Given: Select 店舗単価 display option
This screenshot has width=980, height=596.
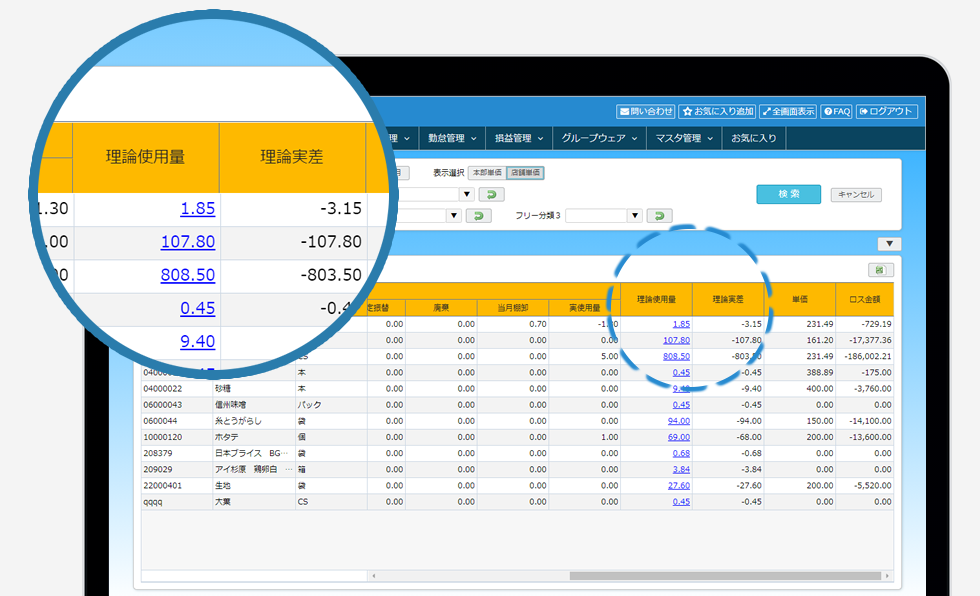Looking at the screenshot, I should pos(525,173).
